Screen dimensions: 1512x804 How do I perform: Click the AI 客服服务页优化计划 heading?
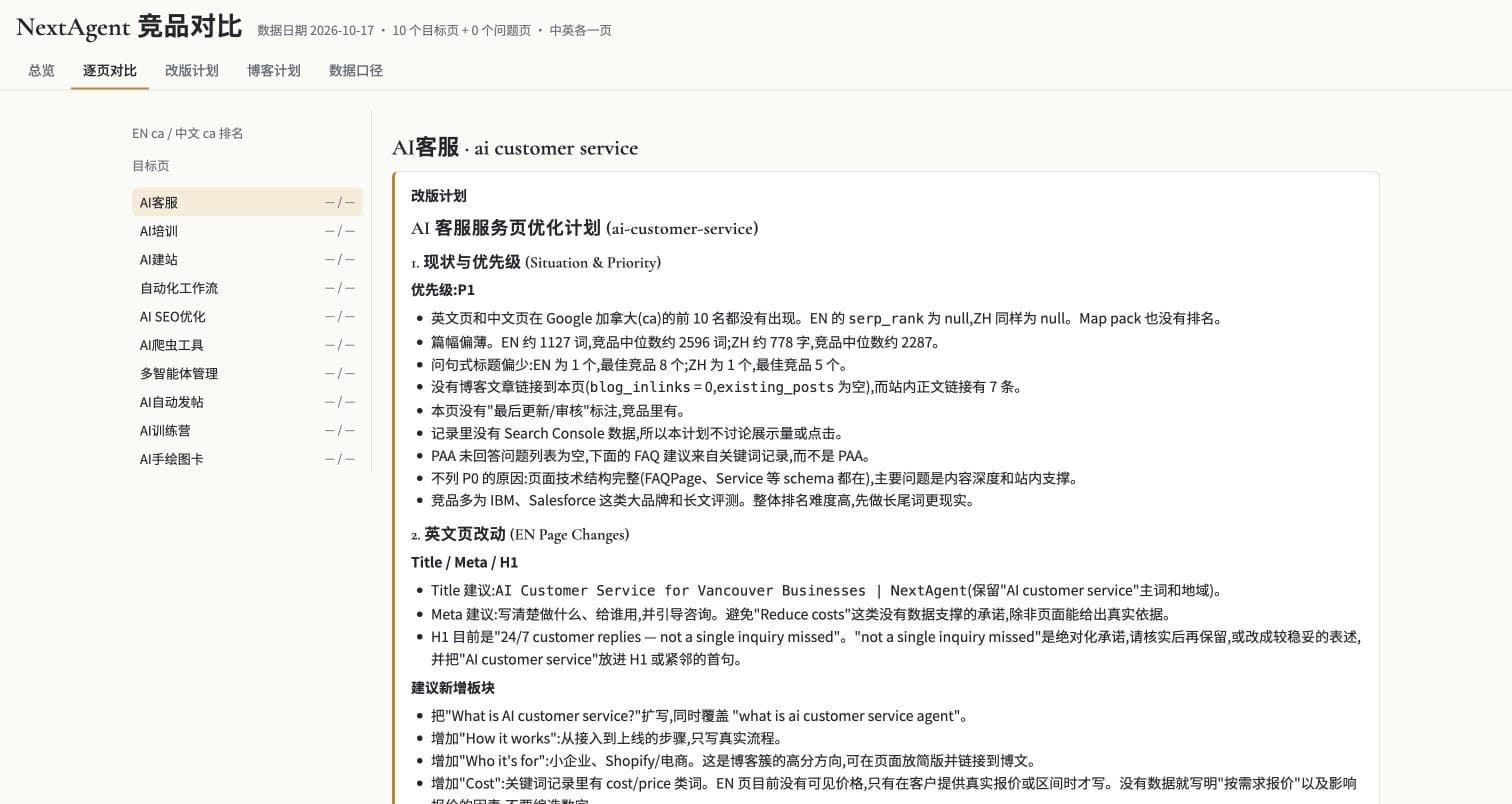click(585, 228)
